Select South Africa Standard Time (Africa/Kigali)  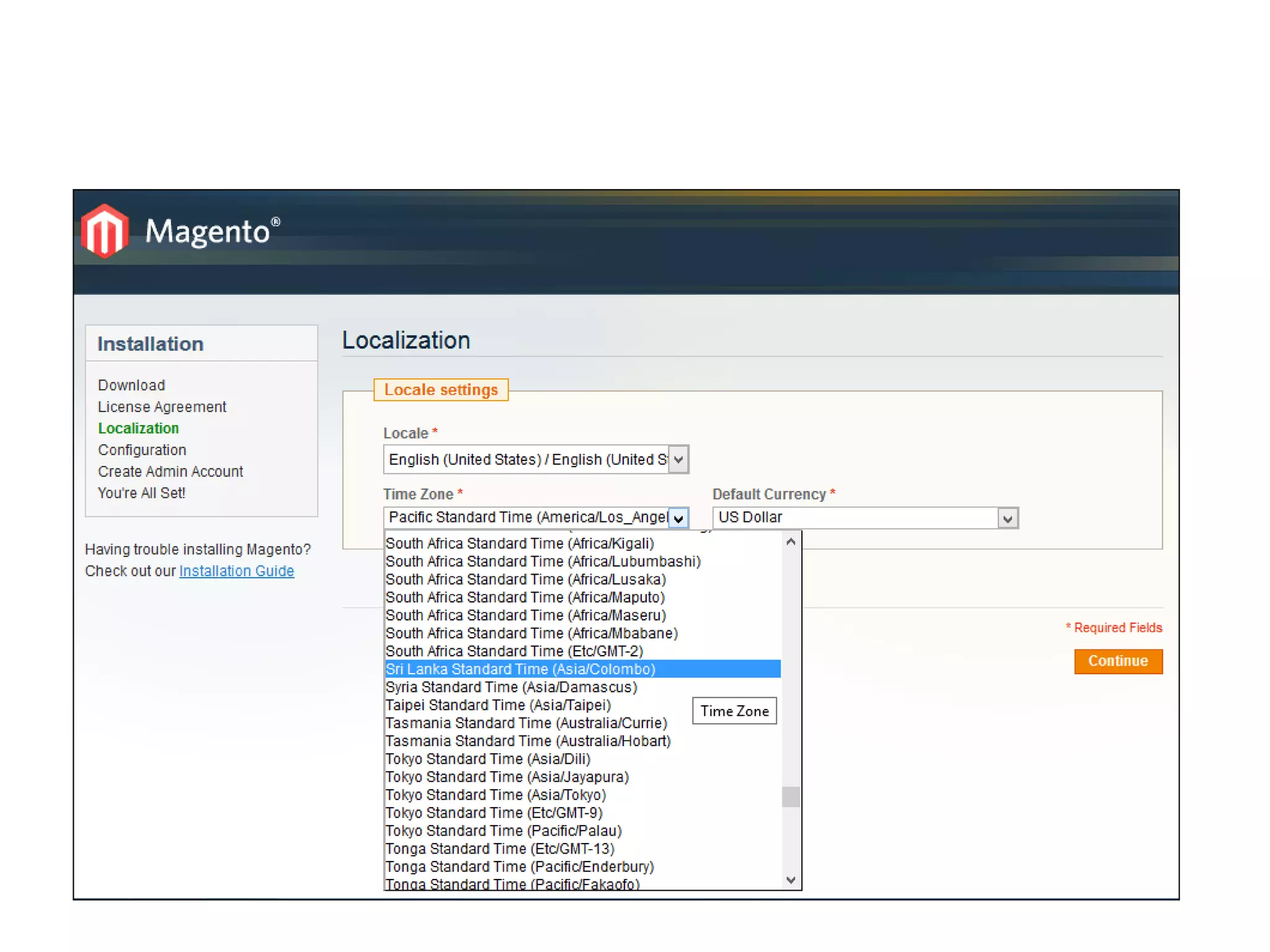(x=520, y=544)
